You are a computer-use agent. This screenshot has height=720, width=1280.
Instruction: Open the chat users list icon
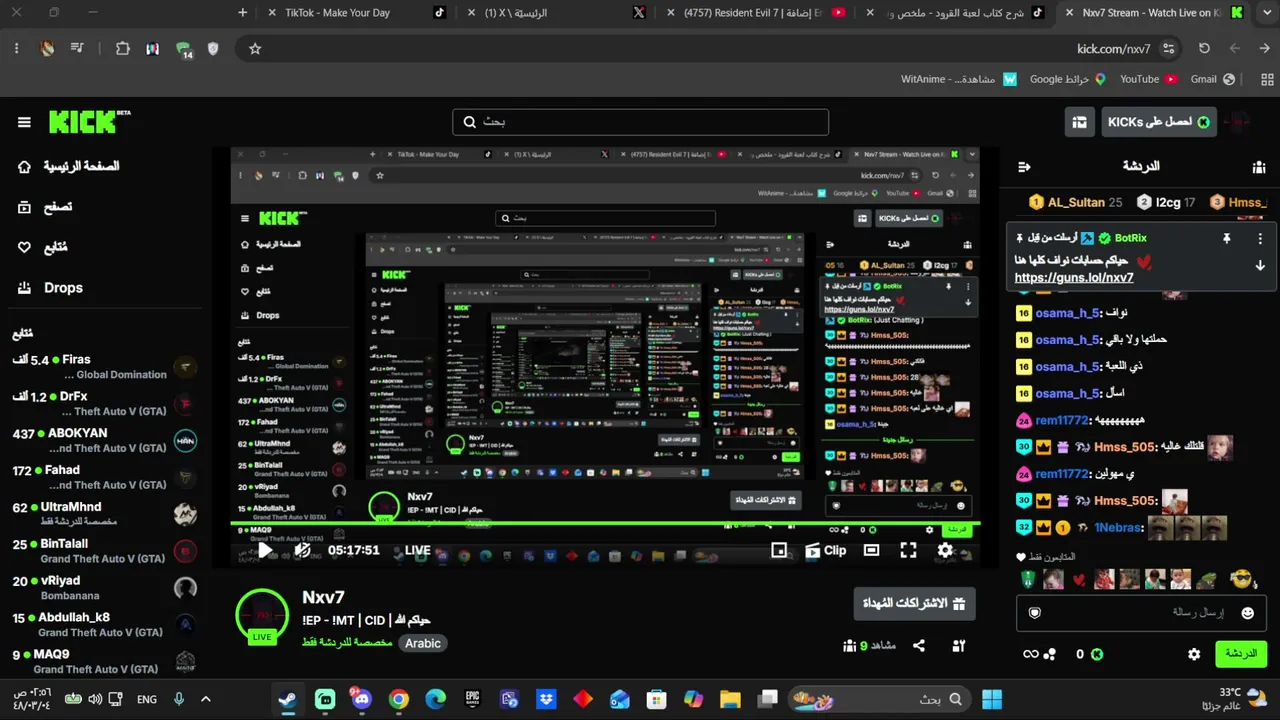(1259, 167)
